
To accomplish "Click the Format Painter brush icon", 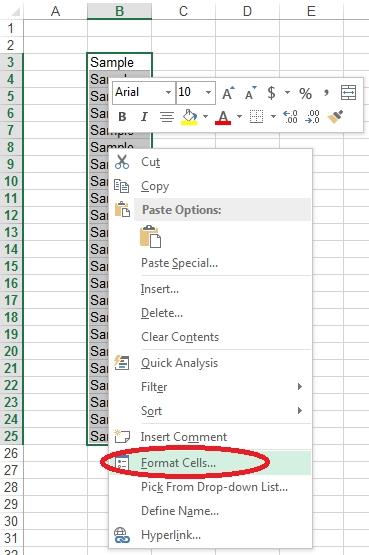I will 335,116.
